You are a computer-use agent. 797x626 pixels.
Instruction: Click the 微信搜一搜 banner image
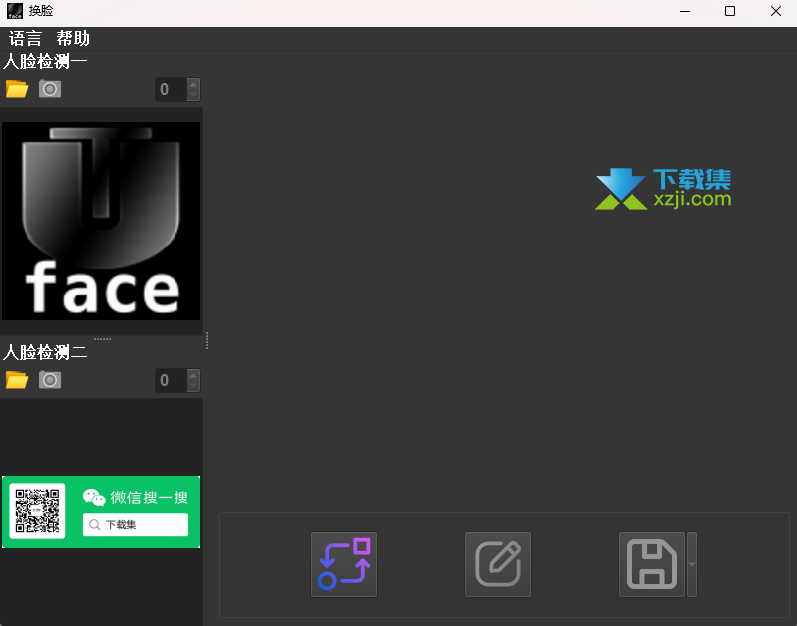click(x=101, y=512)
